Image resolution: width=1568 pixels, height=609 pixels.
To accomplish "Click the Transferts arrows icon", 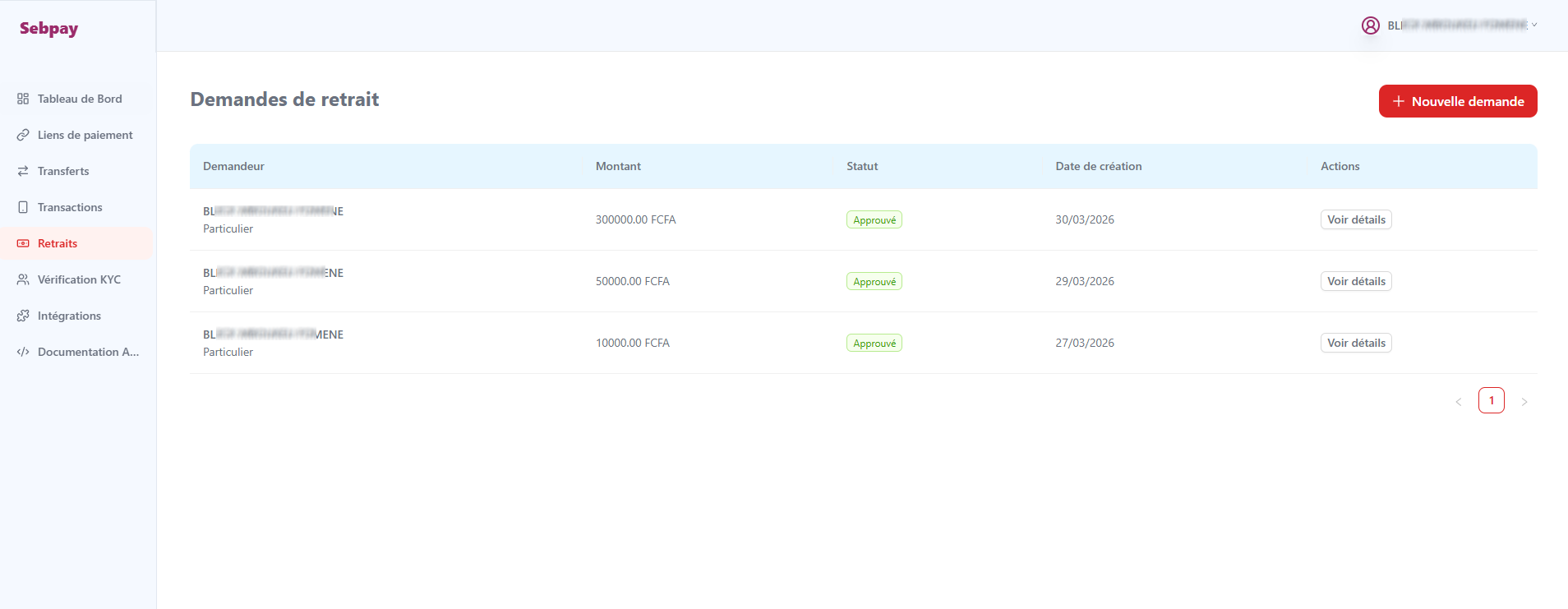I will (23, 171).
